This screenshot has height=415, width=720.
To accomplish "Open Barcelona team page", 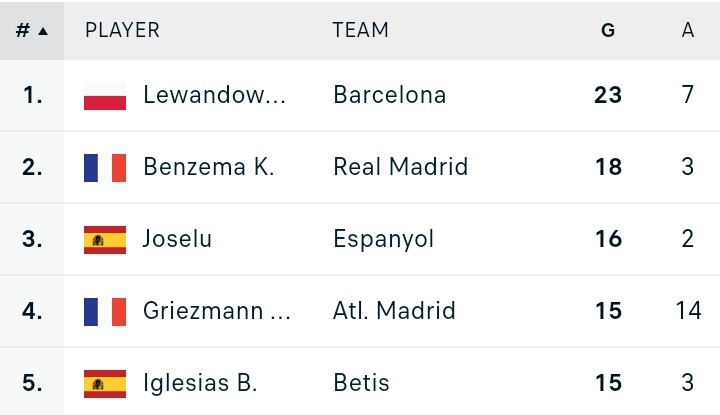I will pyautogui.click(x=390, y=95).
